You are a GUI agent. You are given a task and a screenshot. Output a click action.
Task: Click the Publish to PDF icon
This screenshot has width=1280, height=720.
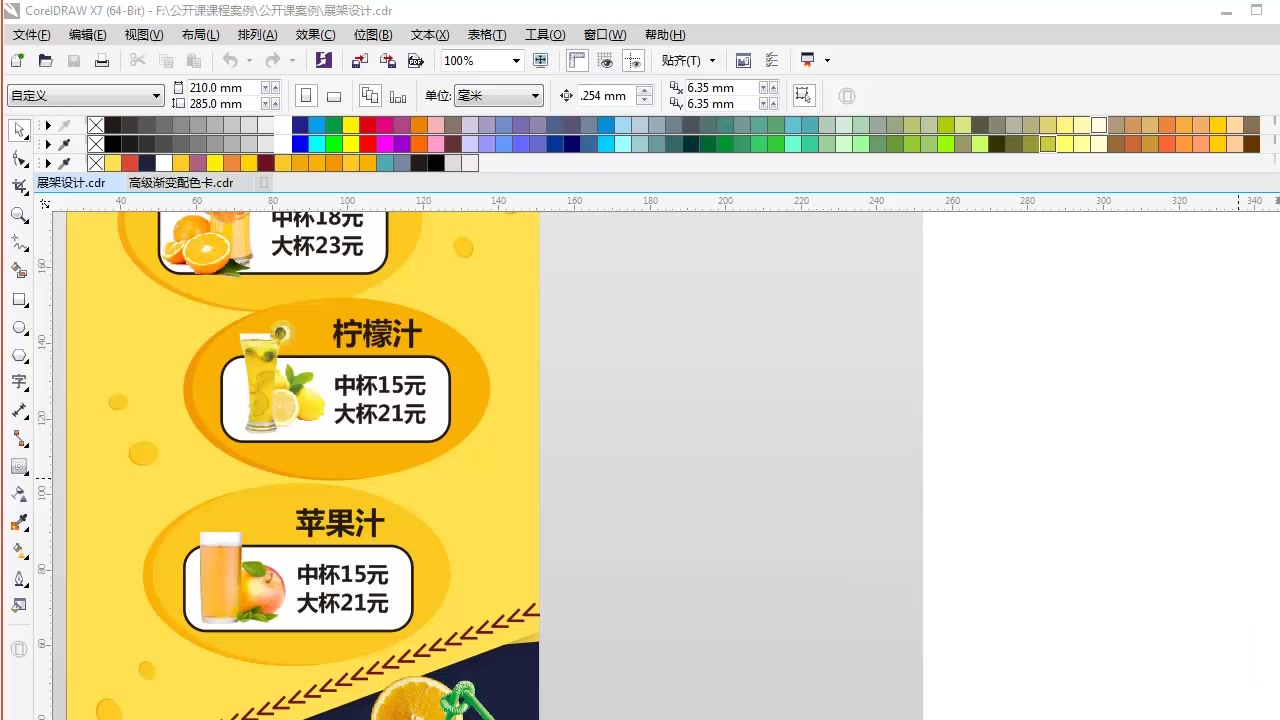(416, 61)
